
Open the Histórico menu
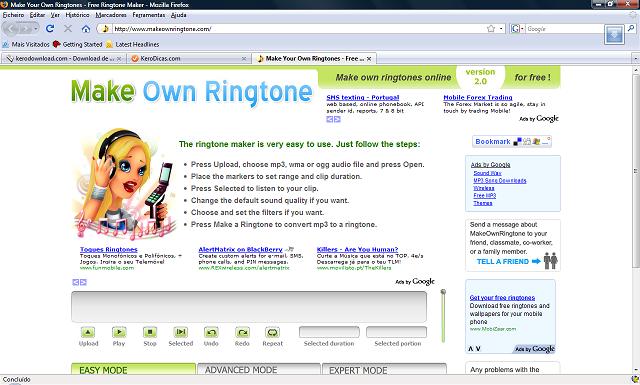(x=78, y=15)
